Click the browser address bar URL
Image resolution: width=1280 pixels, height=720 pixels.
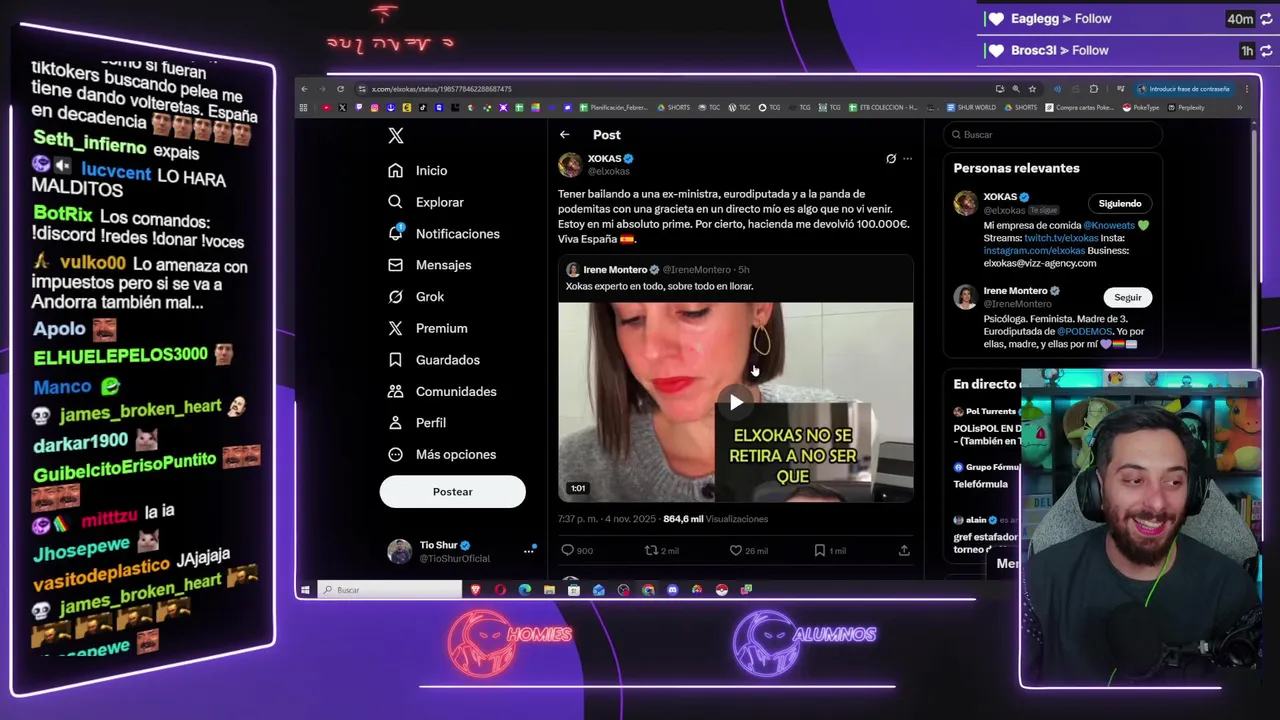pyautogui.click(x=441, y=89)
